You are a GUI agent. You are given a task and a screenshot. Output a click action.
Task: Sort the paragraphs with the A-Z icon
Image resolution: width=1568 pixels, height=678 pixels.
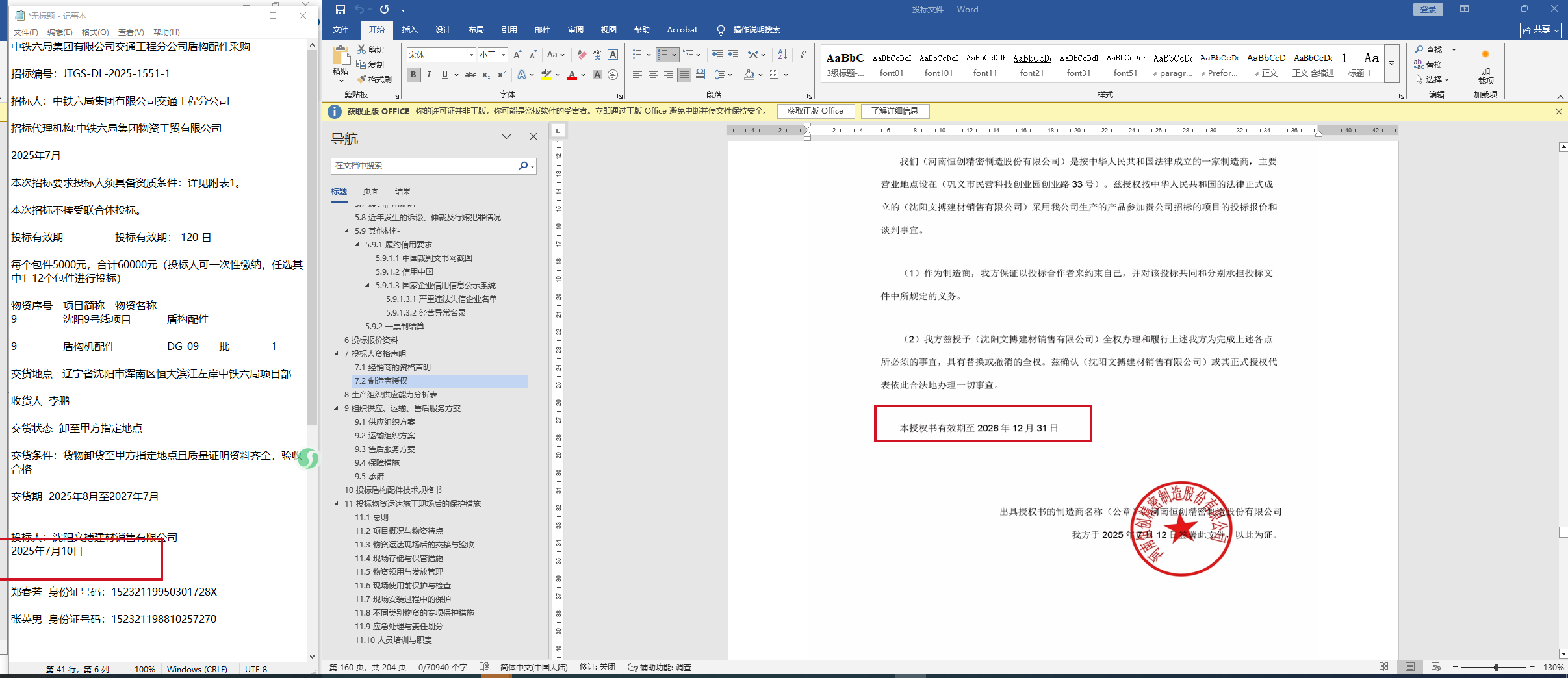point(782,55)
